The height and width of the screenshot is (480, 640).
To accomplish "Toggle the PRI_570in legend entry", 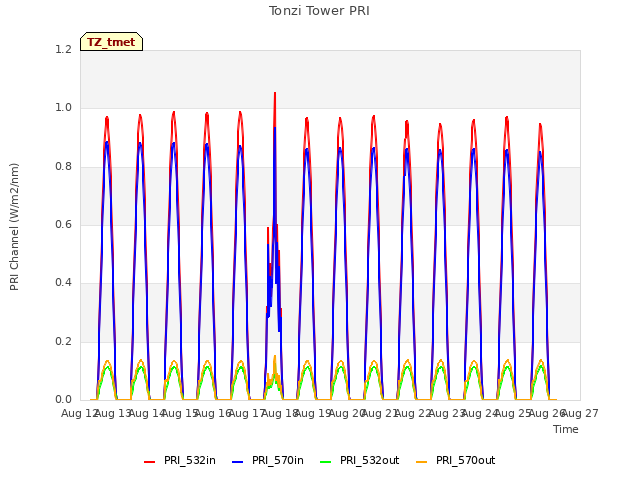I will click(268, 460).
